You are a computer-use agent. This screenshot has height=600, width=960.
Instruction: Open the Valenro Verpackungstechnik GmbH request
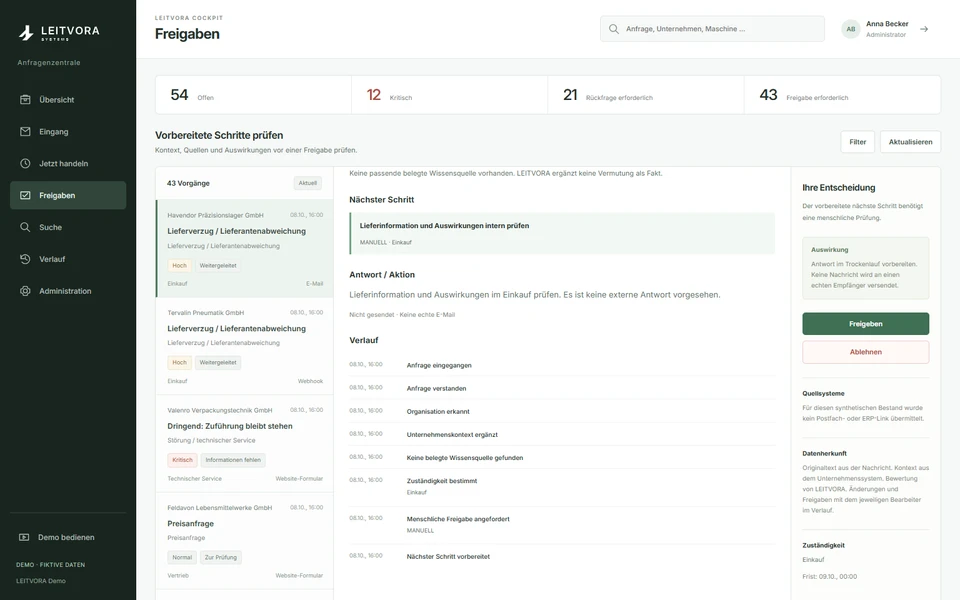[x=245, y=444]
